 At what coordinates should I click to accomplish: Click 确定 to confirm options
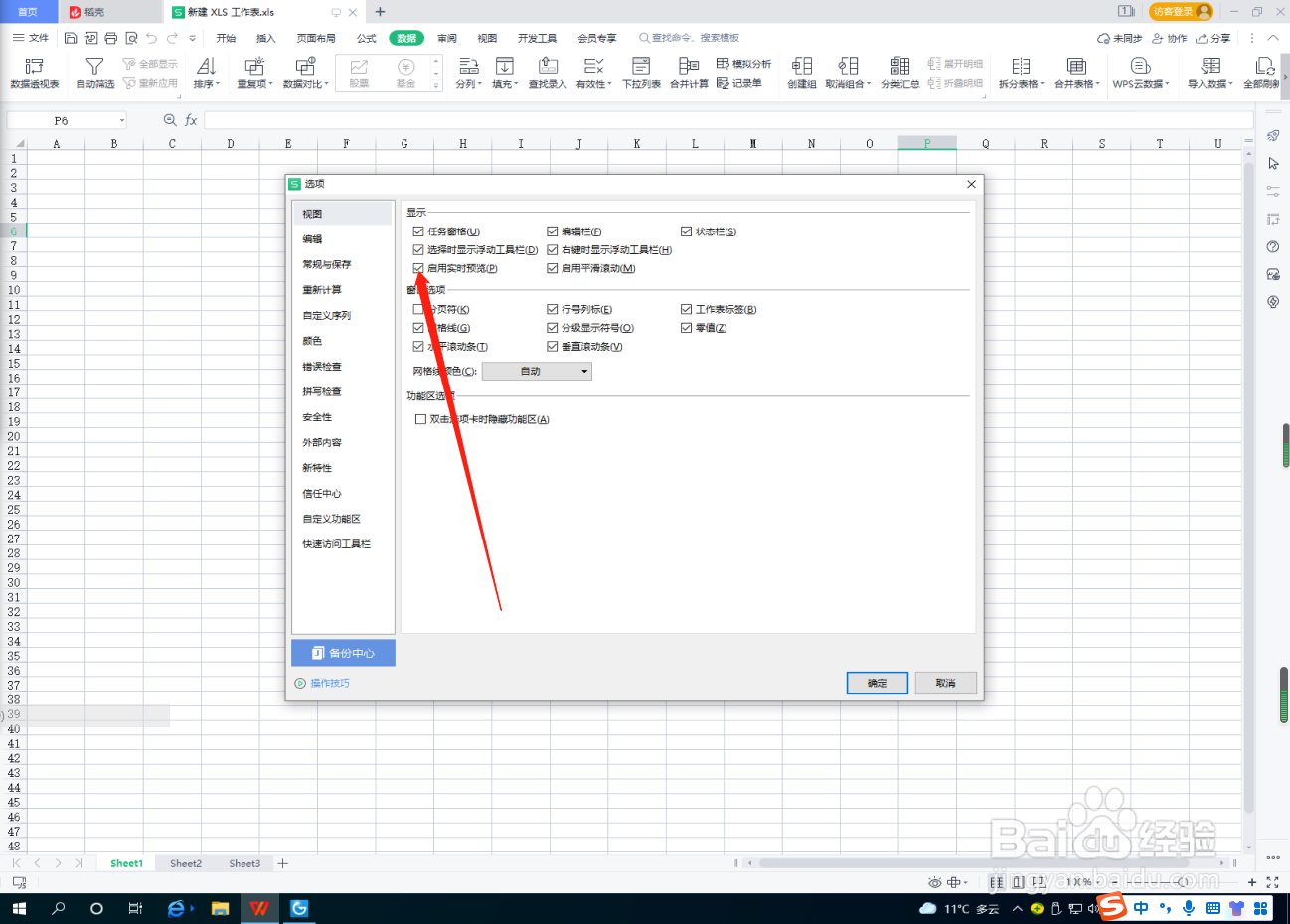[x=878, y=683]
